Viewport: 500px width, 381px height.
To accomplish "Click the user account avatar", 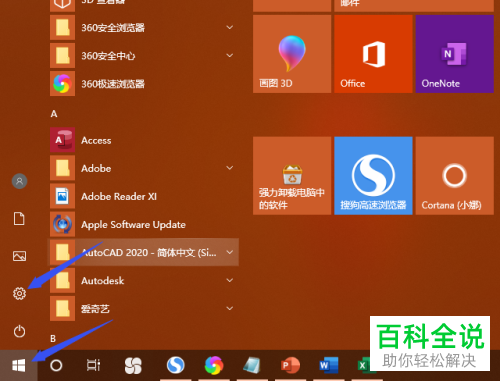I will pyautogui.click(x=19, y=181).
